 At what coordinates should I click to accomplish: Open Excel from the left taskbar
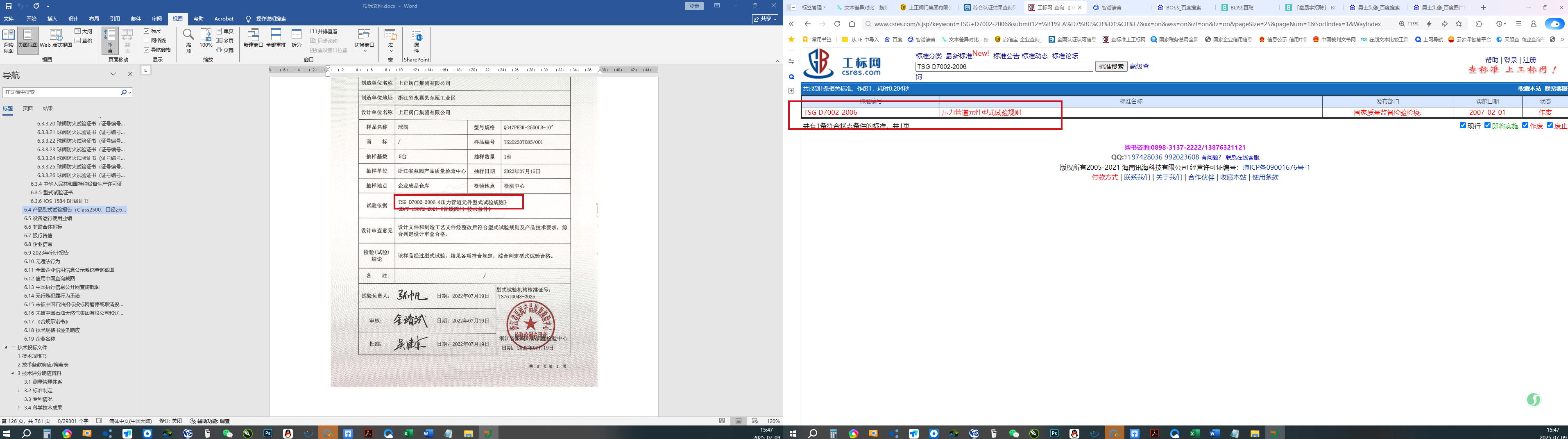point(408,434)
